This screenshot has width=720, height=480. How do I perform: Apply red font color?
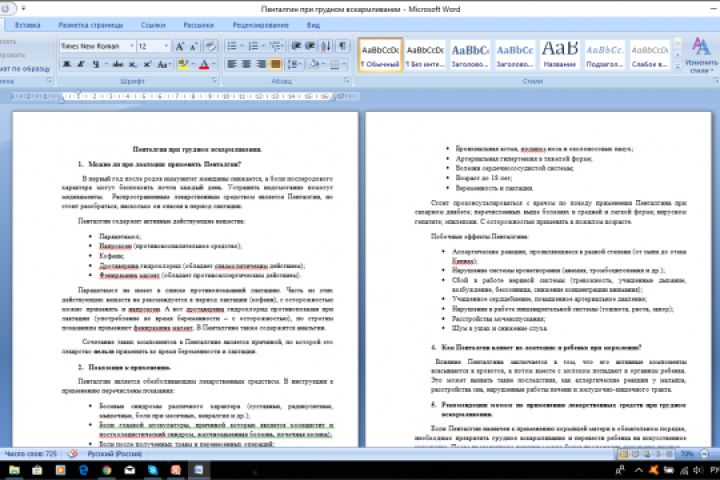click(x=204, y=64)
